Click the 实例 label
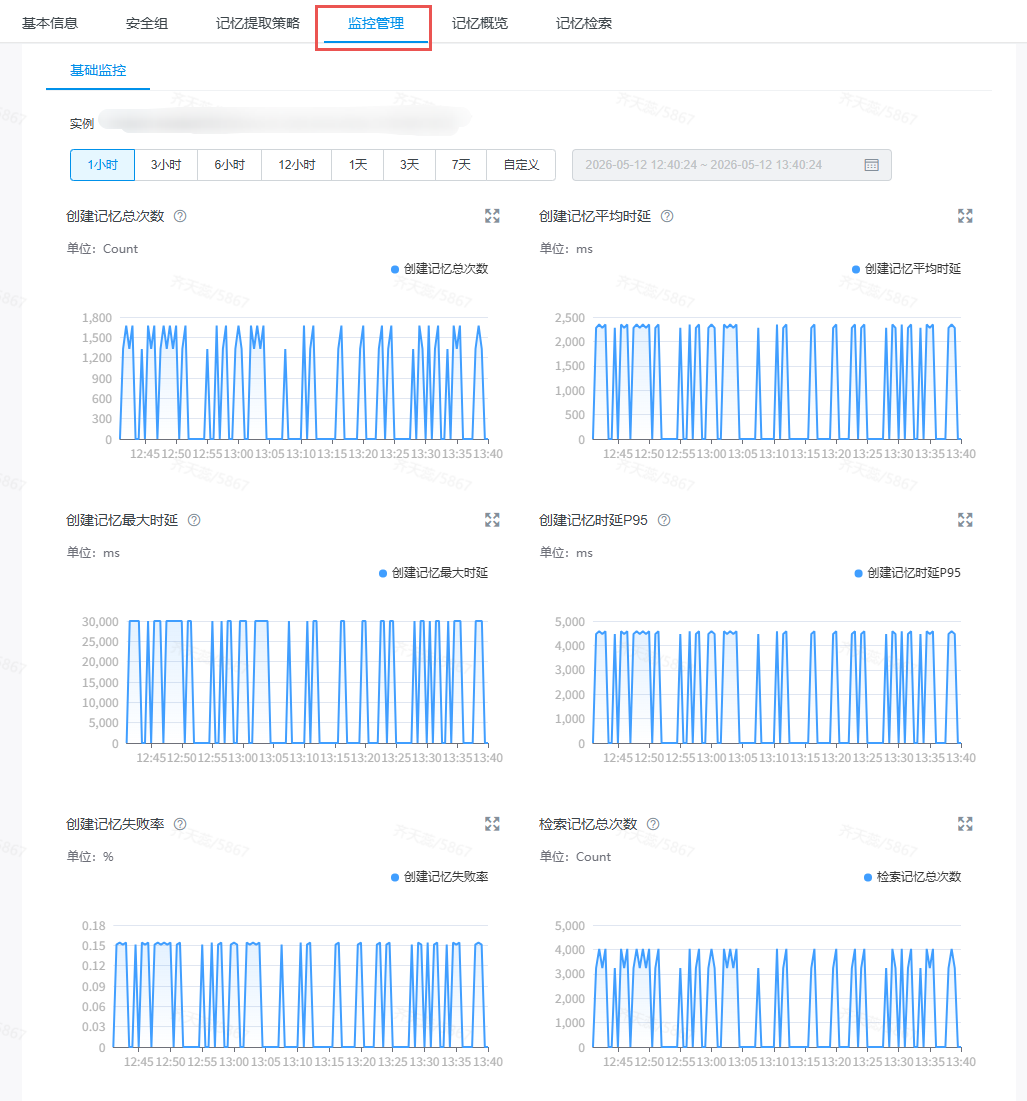Viewport: 1027px width, 1101px height. click(81, 124)
